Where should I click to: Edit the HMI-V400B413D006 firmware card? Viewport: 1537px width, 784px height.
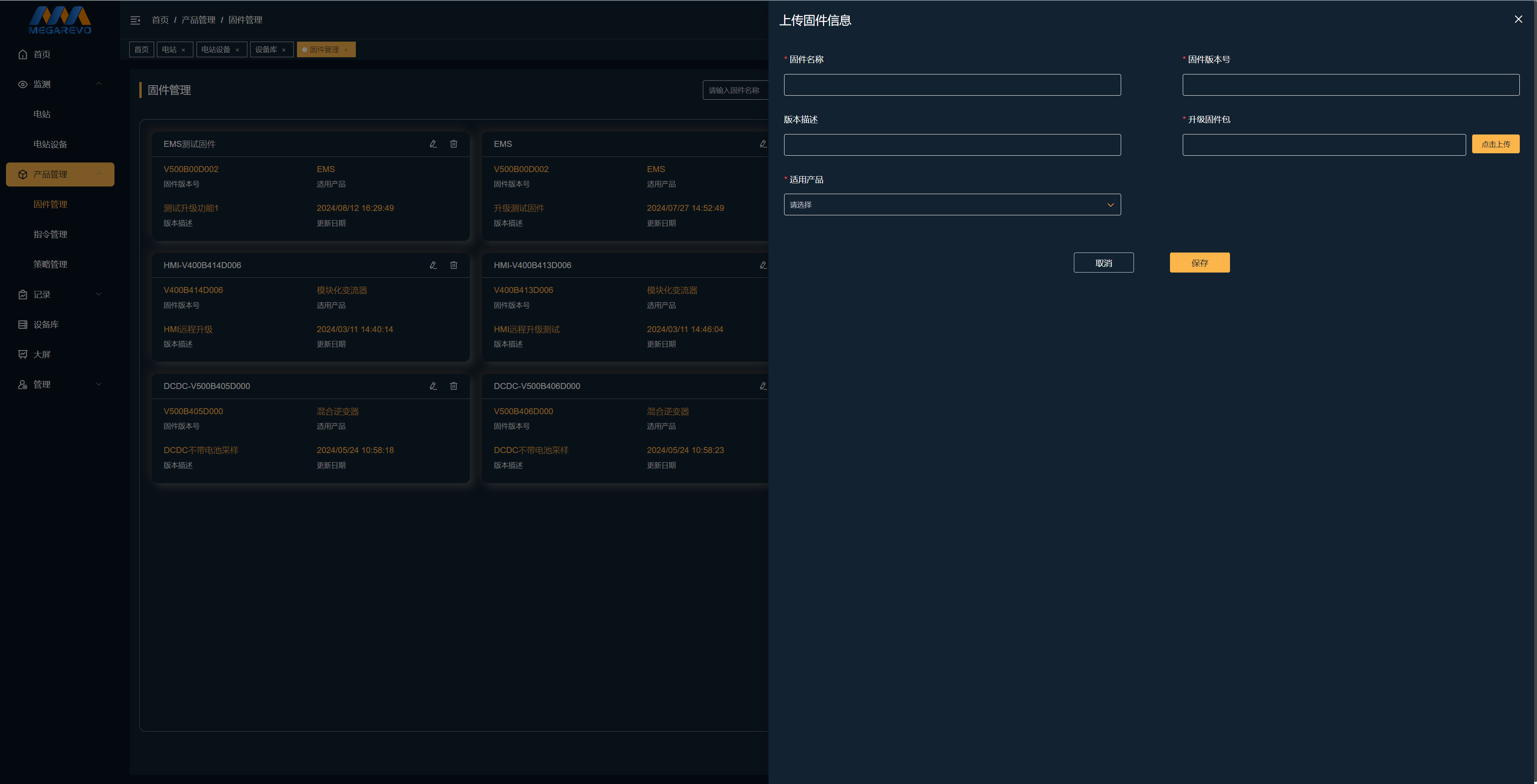pos(763,265)
